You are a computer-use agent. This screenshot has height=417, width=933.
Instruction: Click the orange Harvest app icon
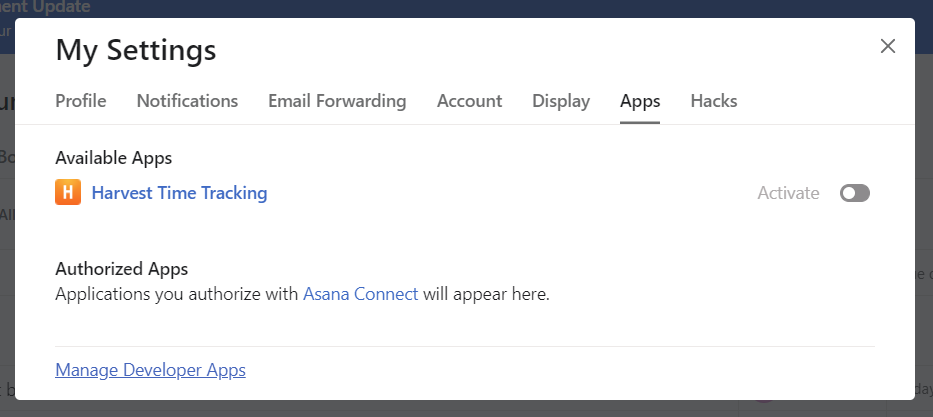67,193
